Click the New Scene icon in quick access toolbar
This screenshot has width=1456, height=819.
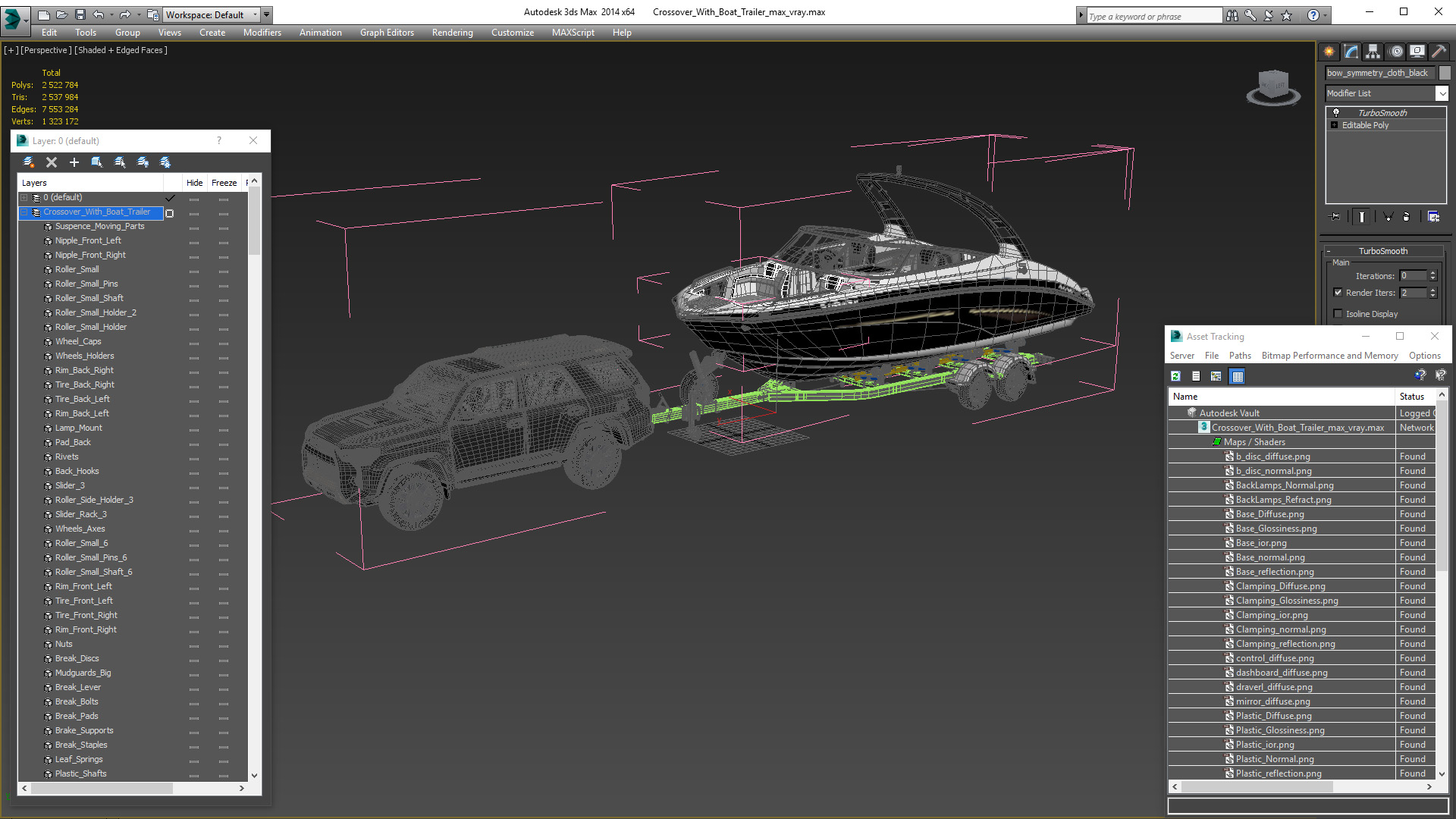44,14
